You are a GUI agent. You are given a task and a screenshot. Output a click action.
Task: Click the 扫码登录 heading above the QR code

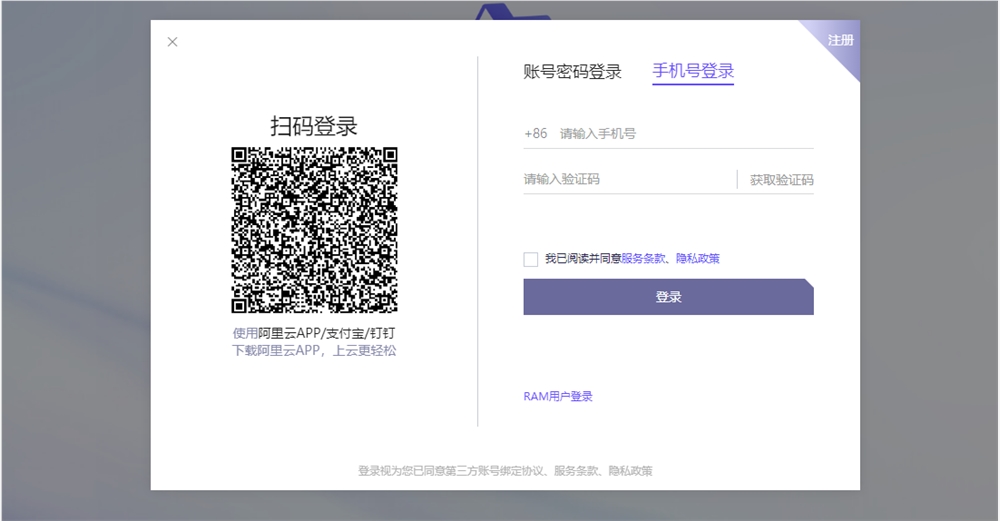pyautogui.click(x=314, y=126)
